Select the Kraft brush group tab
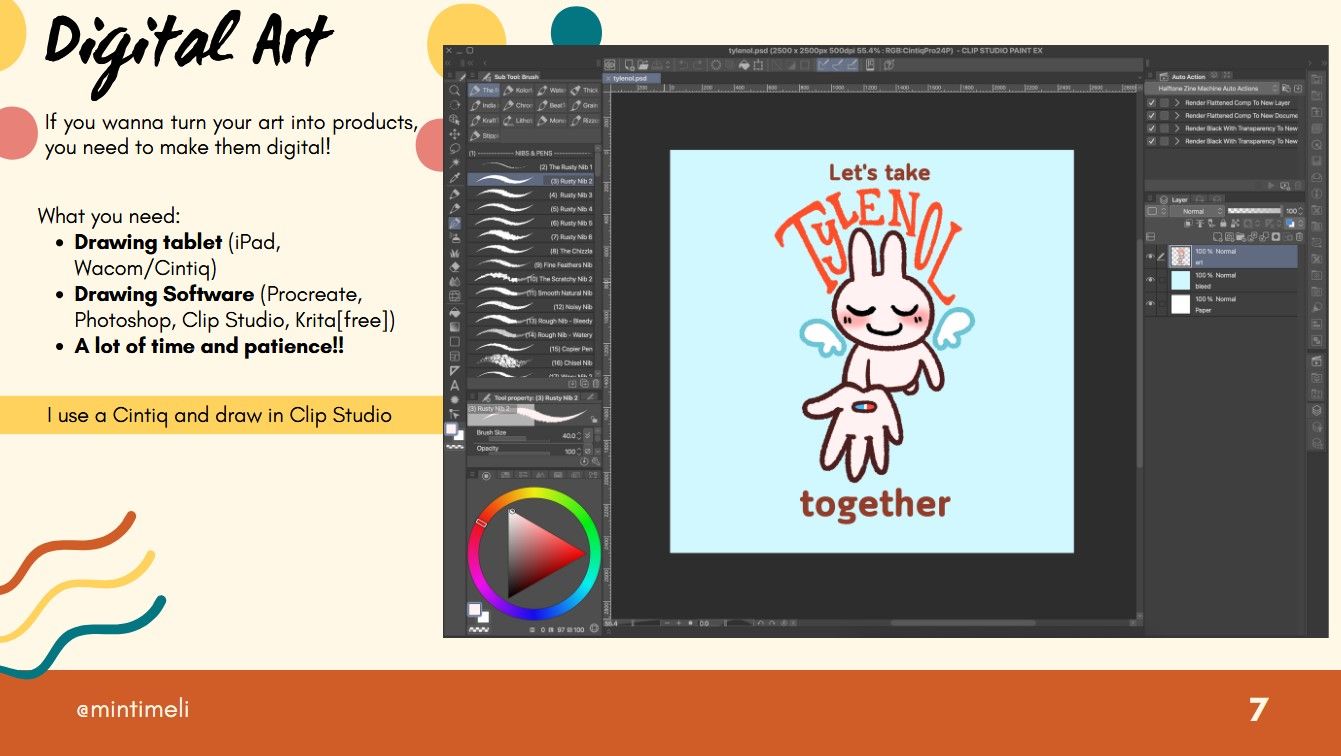 click(485, 120)
